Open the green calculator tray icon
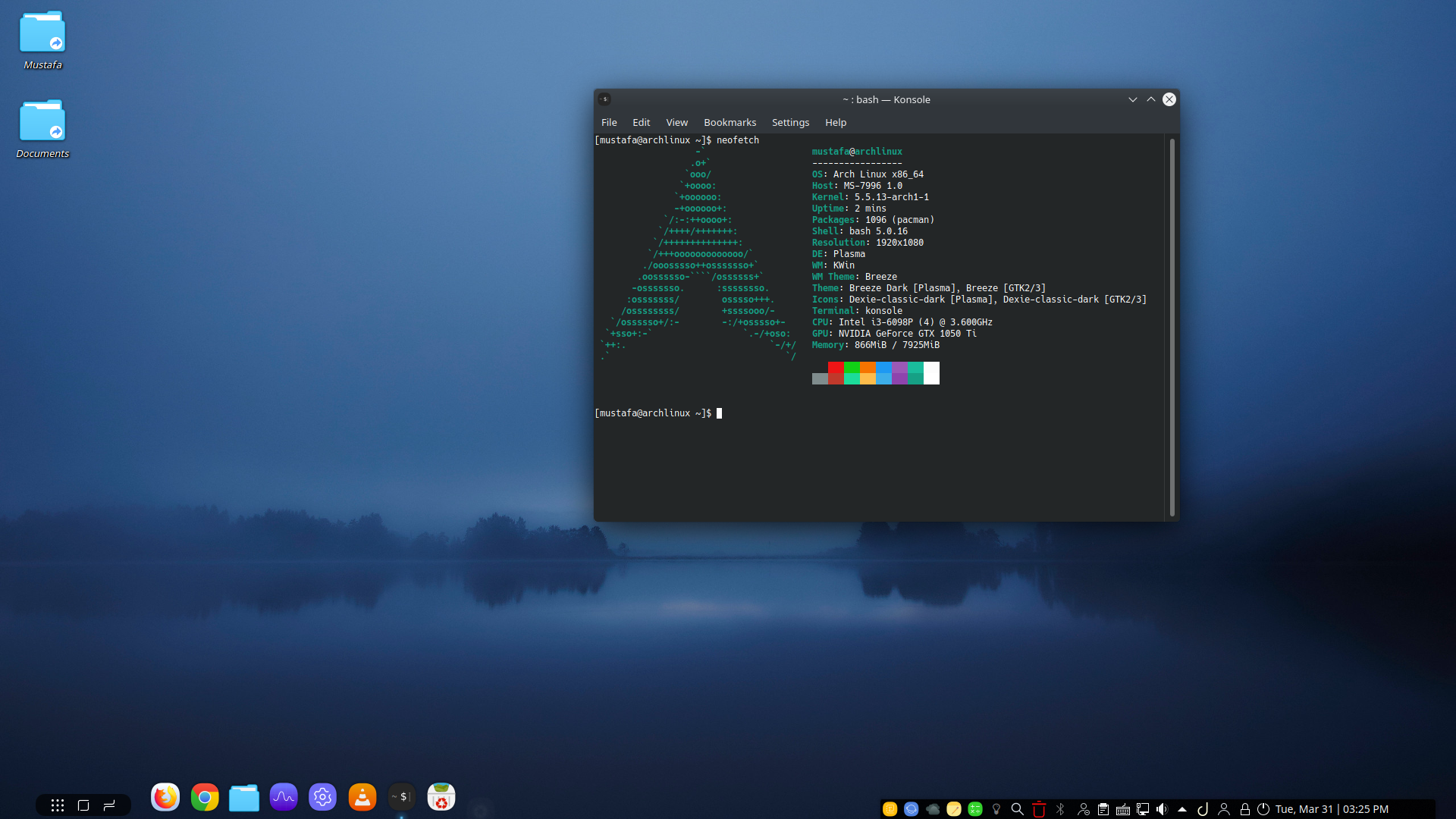This screenshot has height=819, width=1456. (x=975, y=809)
